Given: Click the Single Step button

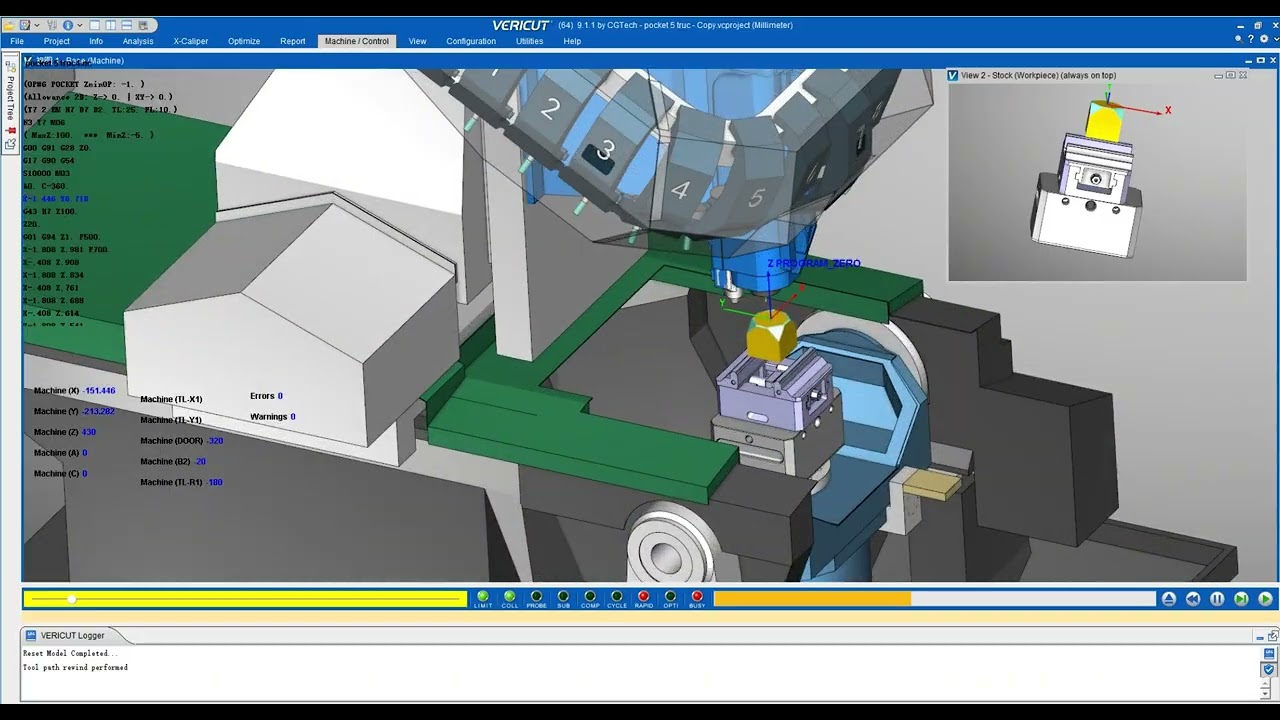Looking at the screenshot, I should coord(1241,599).
